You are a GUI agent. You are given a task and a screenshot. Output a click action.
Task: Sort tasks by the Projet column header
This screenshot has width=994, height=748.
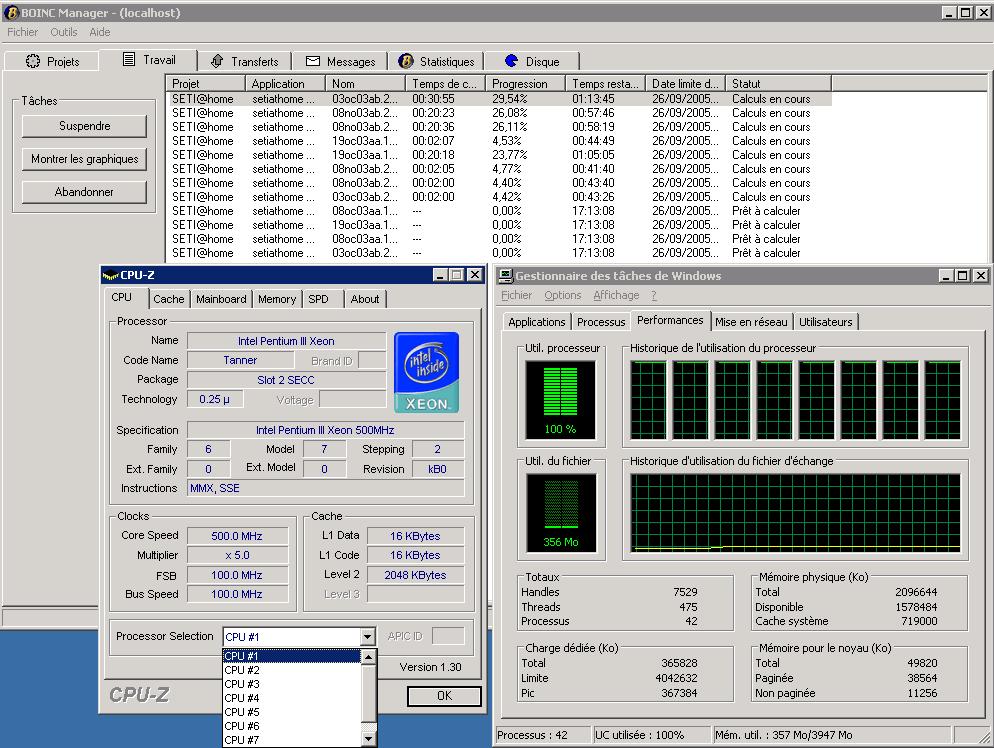[x=205, y=84]
